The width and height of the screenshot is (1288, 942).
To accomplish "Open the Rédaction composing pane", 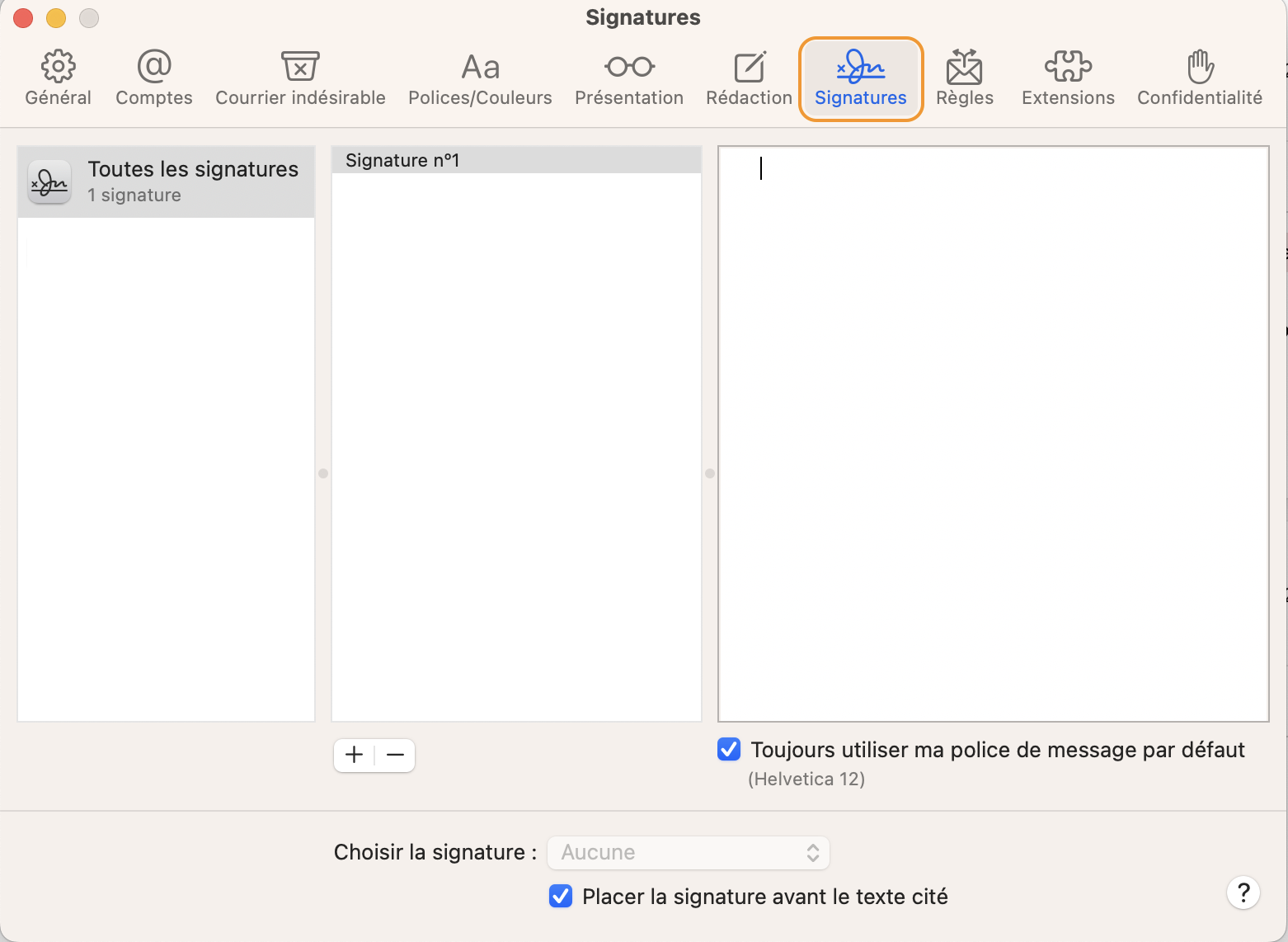I will coord(749,79).
